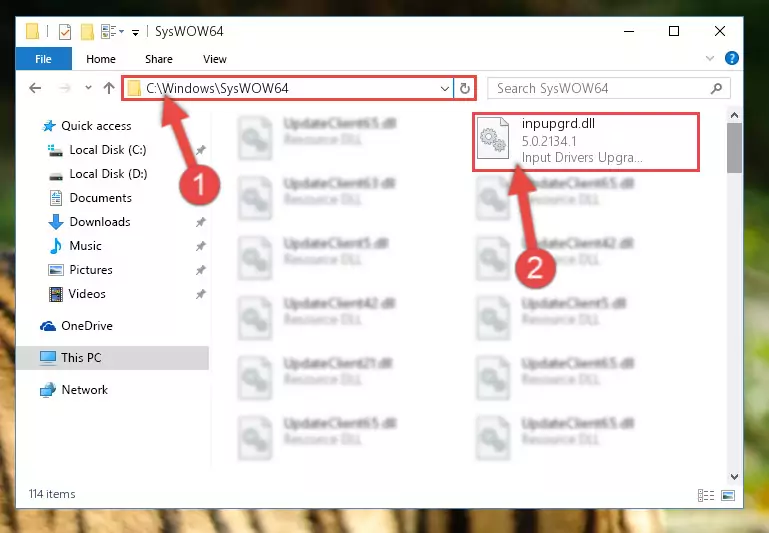The height and width of the screenshot is (533, 769).
Task: Click the Network icon in sidebar
Action: [48, 390]
